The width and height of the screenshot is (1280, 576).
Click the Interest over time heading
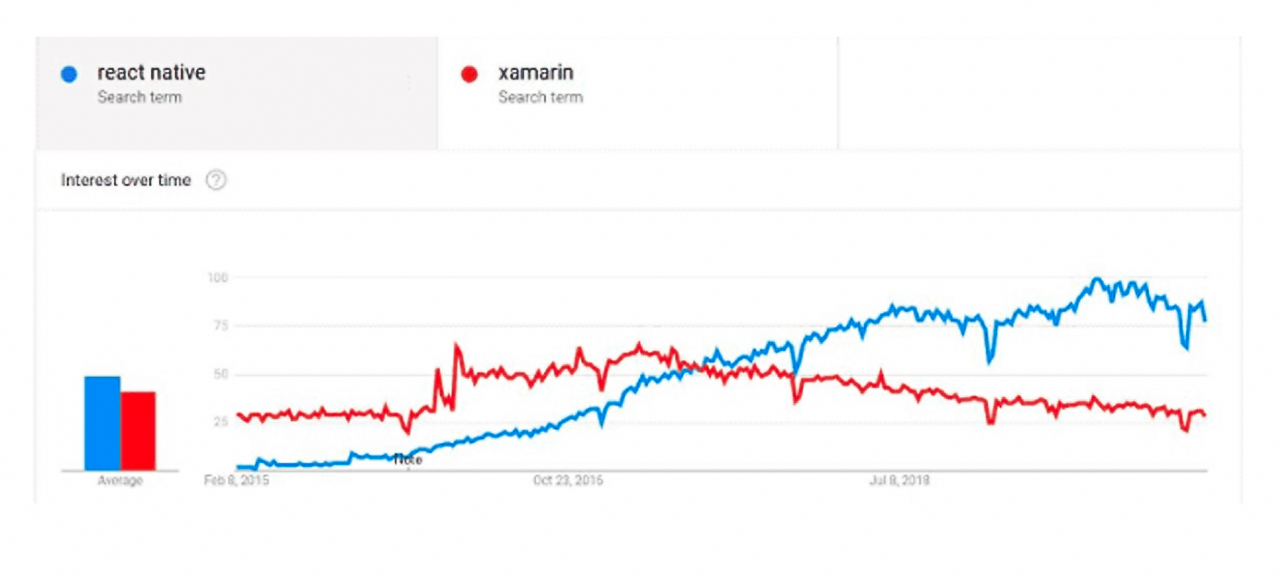click(x=124, y=180)
